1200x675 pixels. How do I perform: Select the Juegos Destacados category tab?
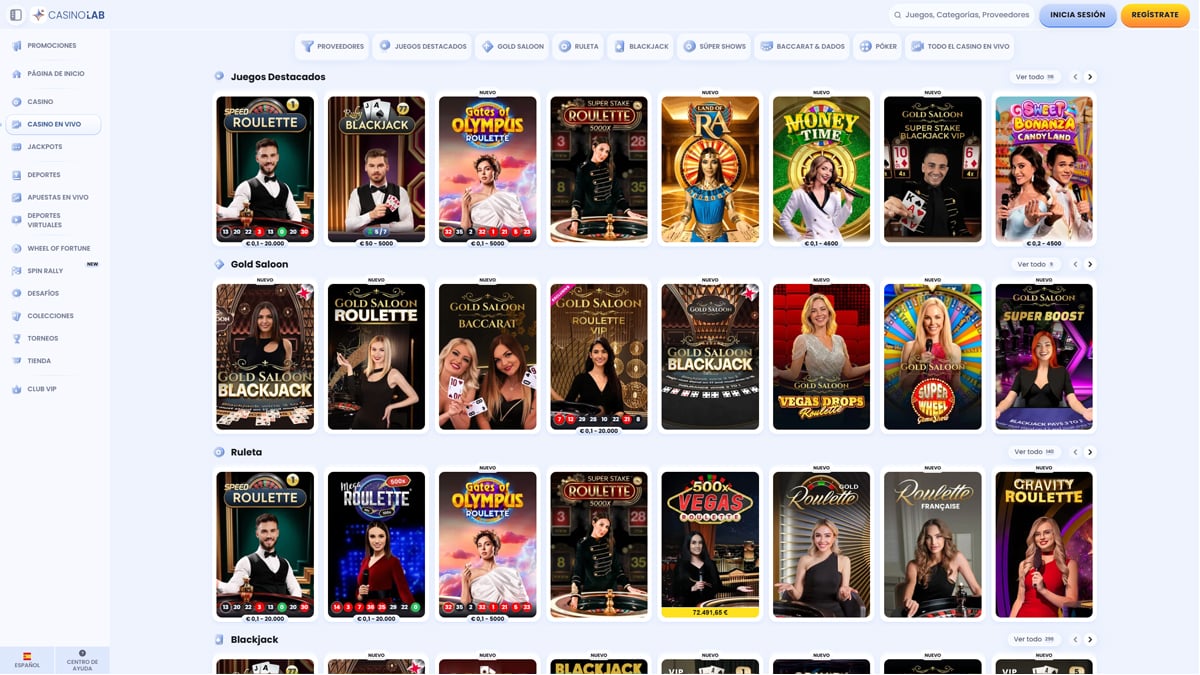424,46
